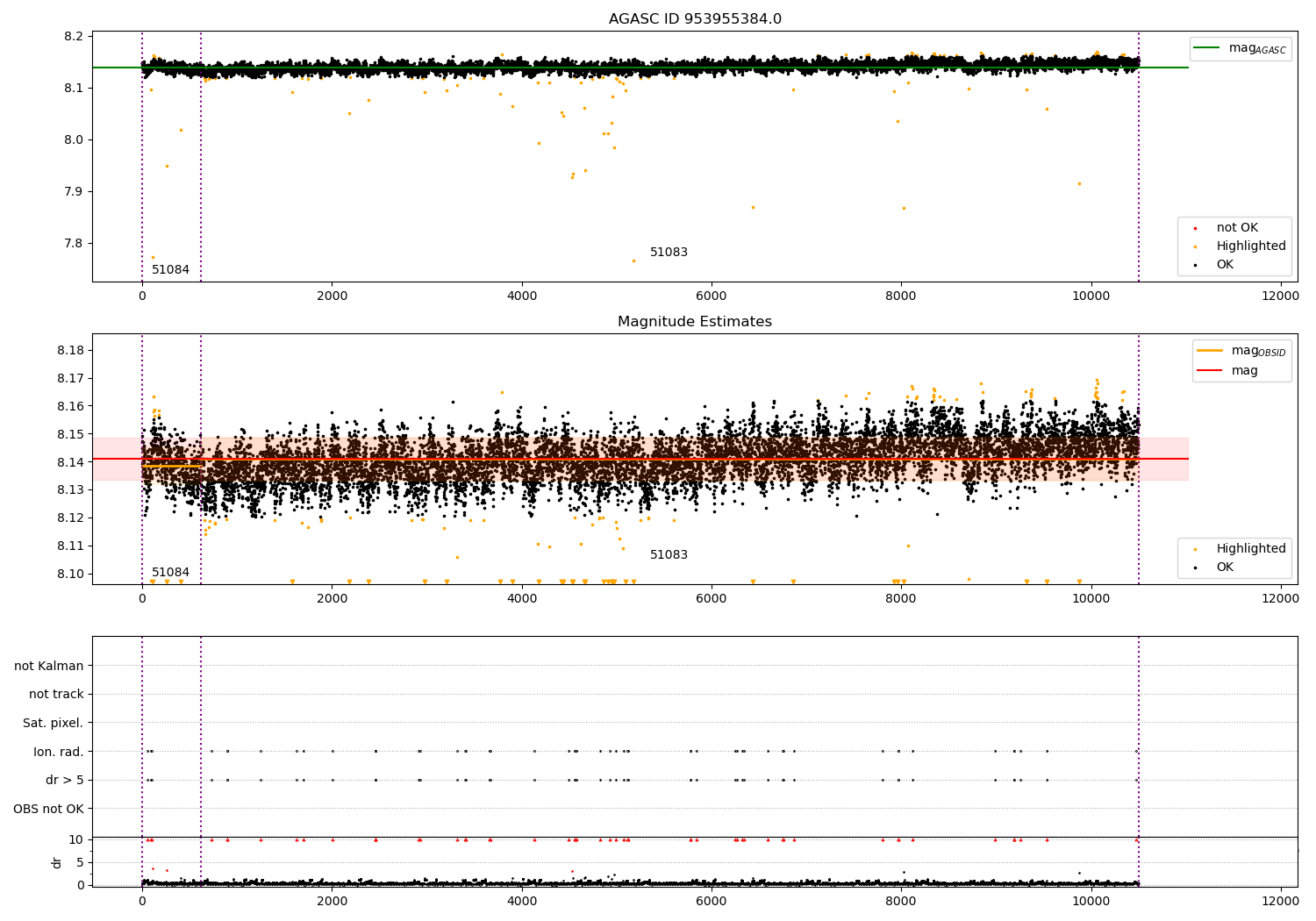Click the 'dr' y-axis label of bottom strip
Screen dimensions: 1316x921
[x=57, y=862]
